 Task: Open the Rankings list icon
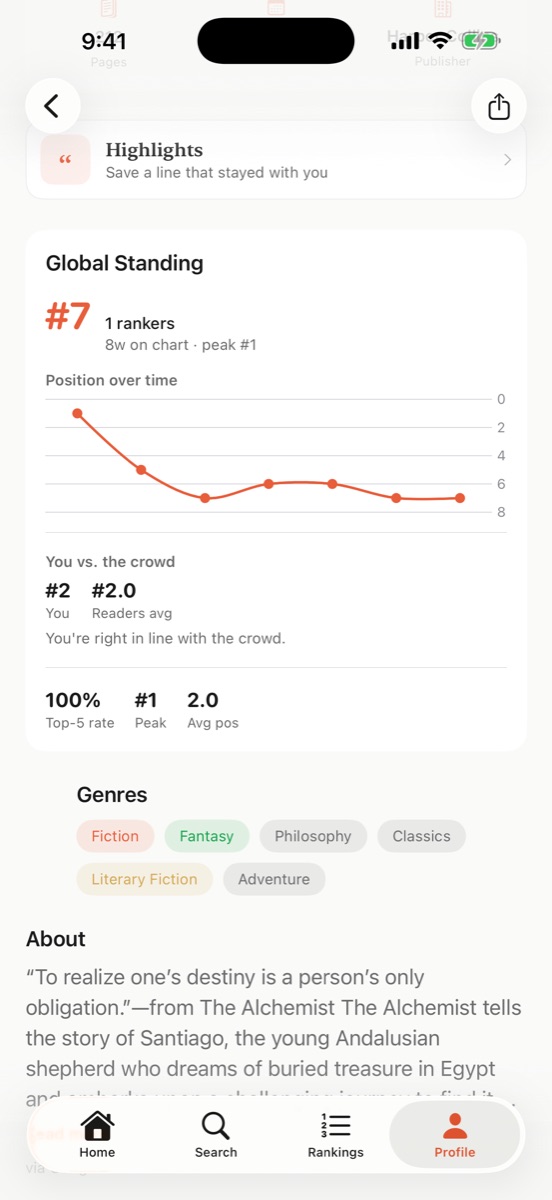pyautogui.click(x=335, y=1126)
